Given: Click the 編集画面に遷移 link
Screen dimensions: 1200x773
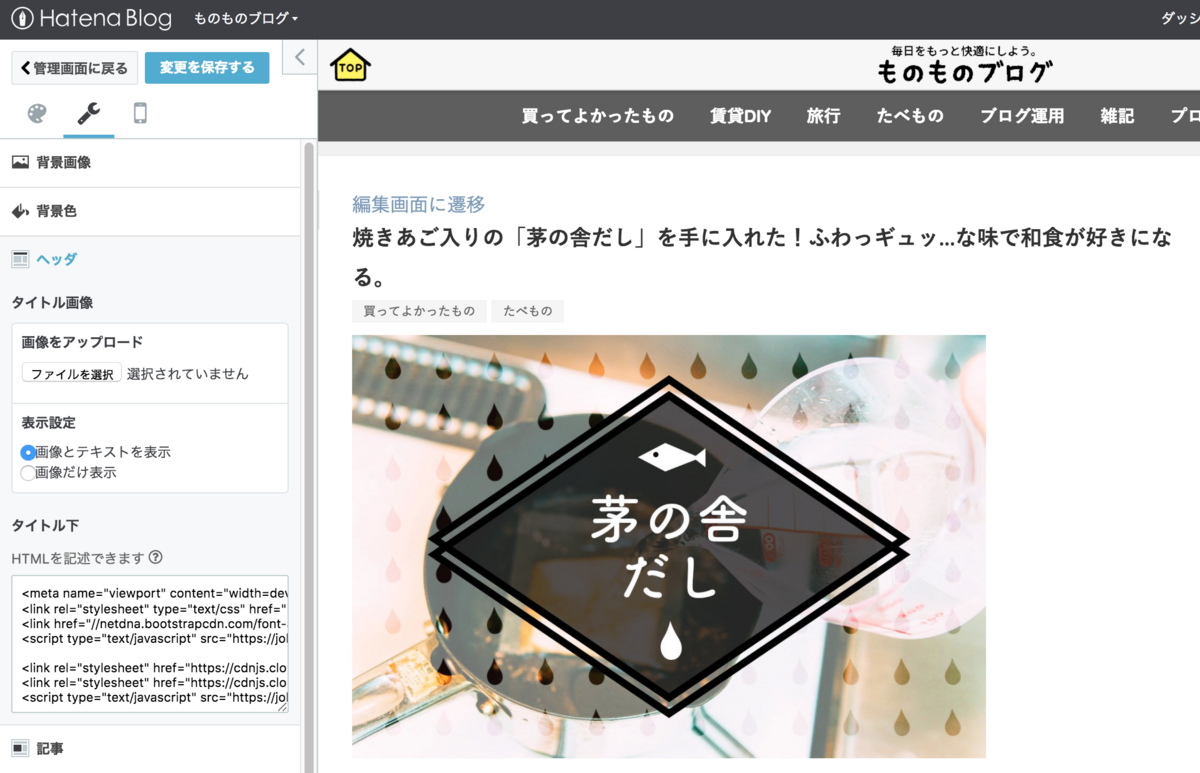Looking at the screenshot, I should (x=418, y=204).
